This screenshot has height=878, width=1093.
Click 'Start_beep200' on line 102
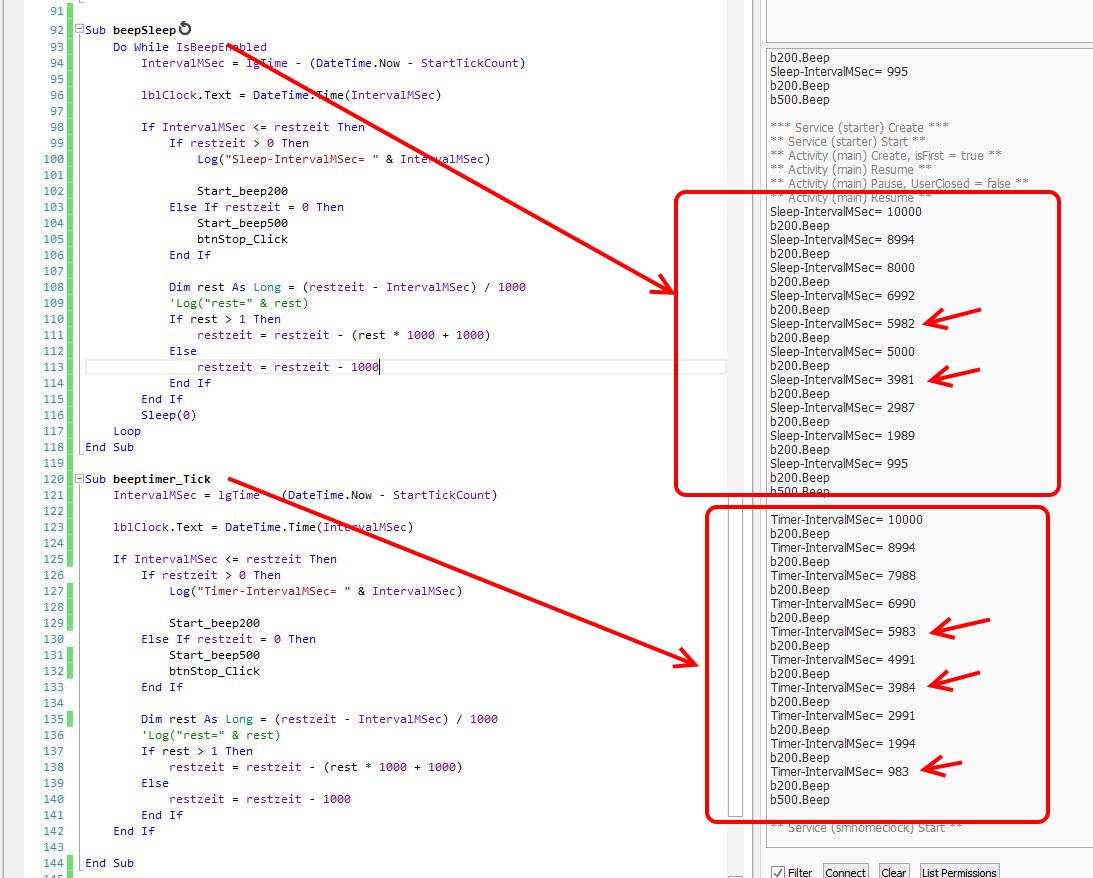pos(242,191)
